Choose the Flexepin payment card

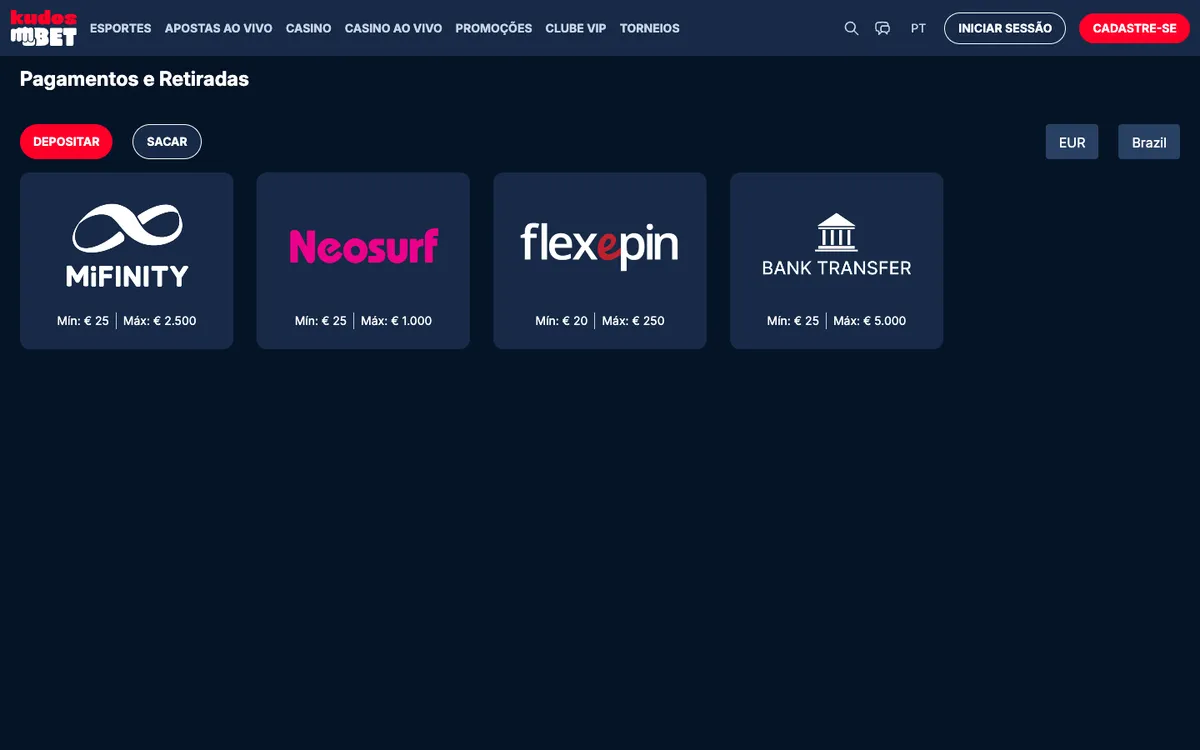(x=600, y=261)
